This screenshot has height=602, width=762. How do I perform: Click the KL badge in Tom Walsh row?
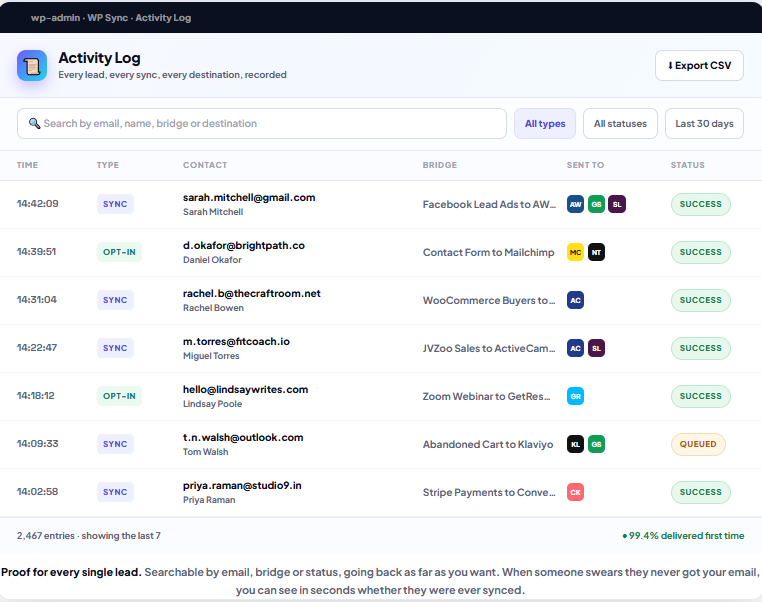pos(575,444)
